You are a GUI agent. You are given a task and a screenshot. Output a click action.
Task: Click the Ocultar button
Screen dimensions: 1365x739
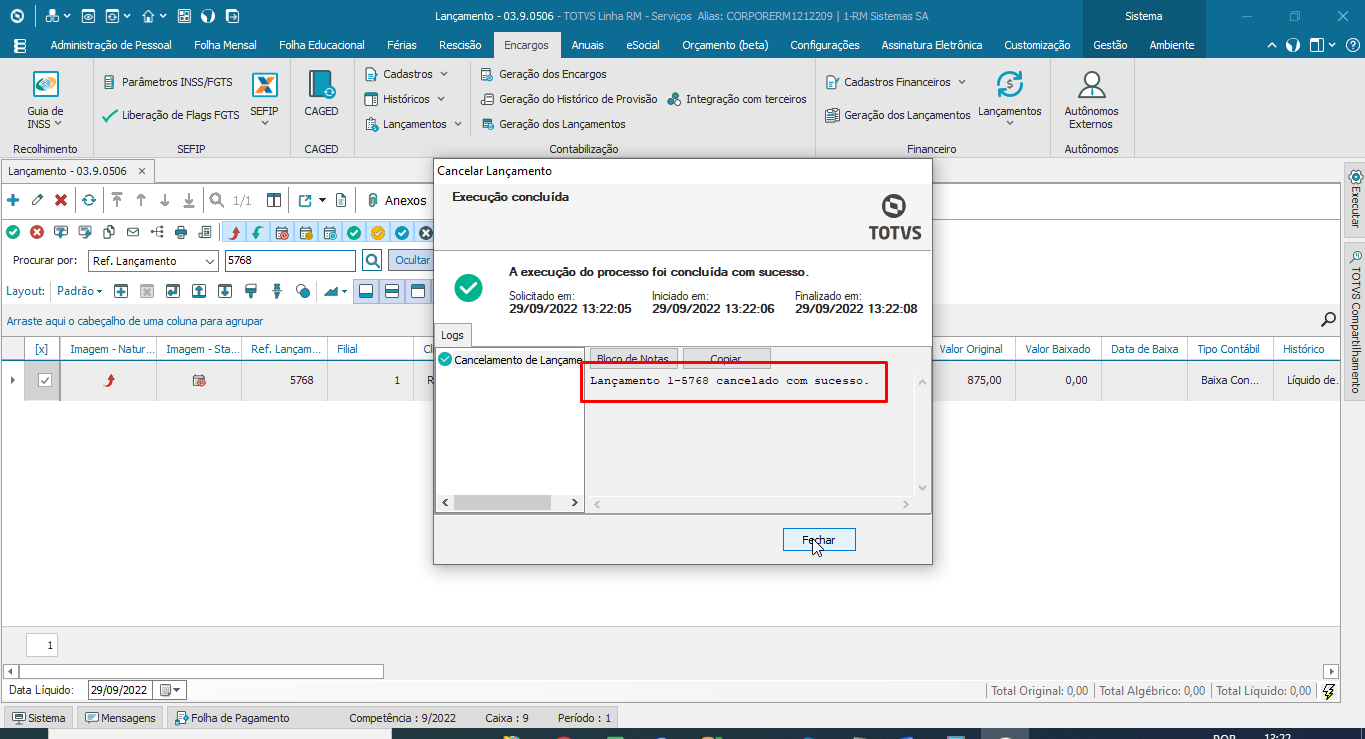click(x=410, y=261)
